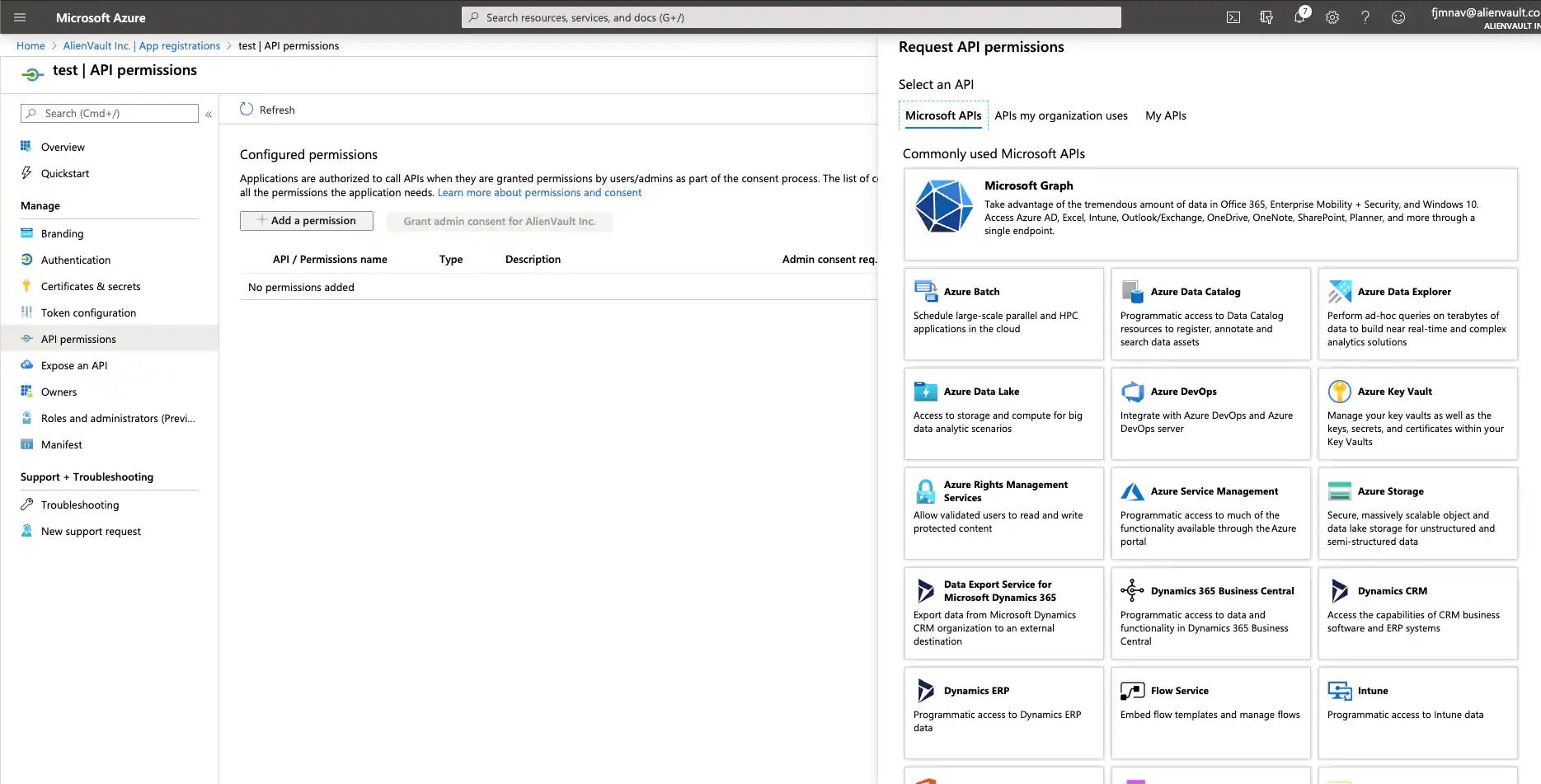
Task: Click the Microsoft Graph logo icon
Action: click(x=944, y=206)
